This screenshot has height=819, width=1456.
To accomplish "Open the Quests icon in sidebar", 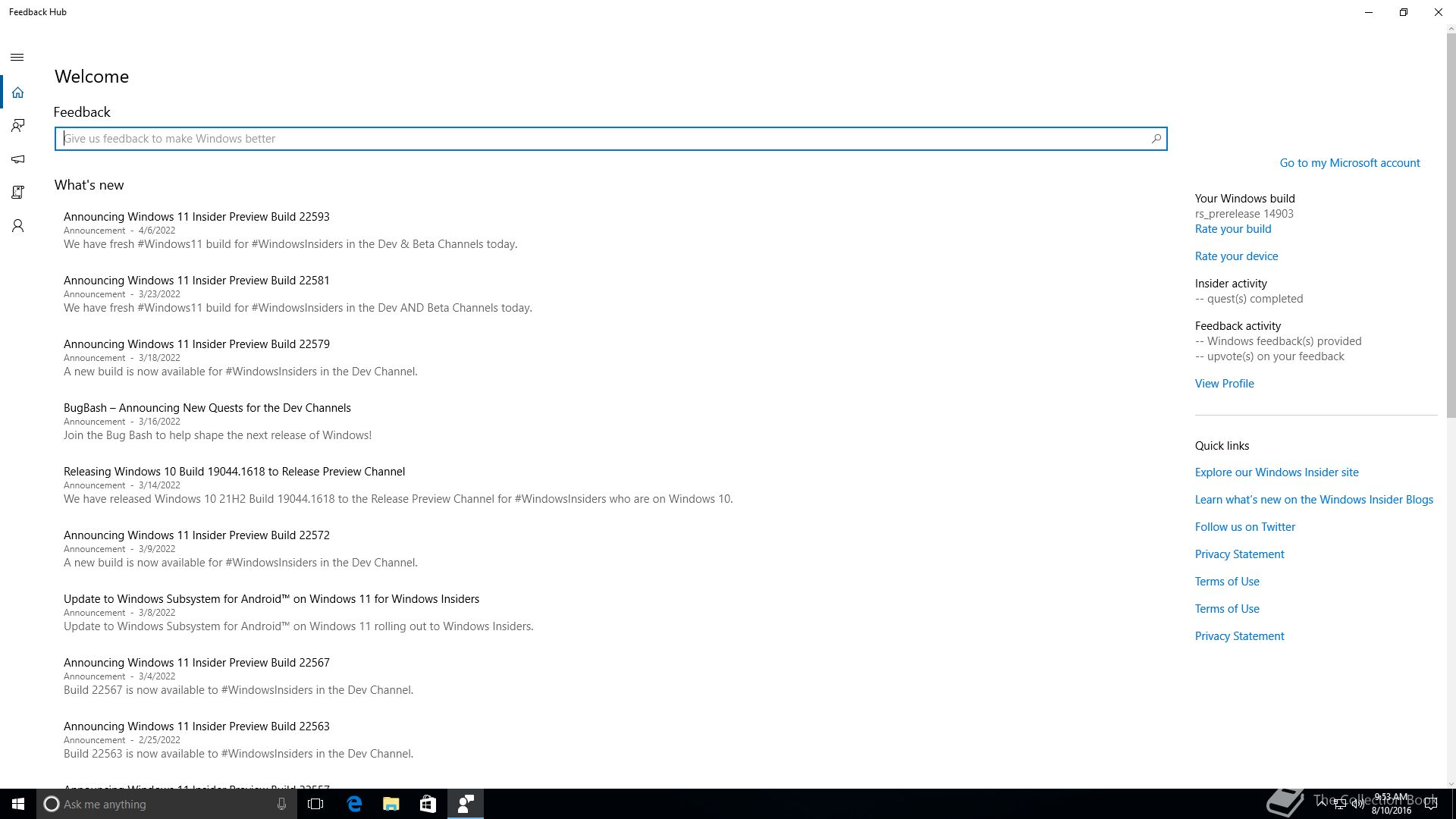I will coord(17,193).
